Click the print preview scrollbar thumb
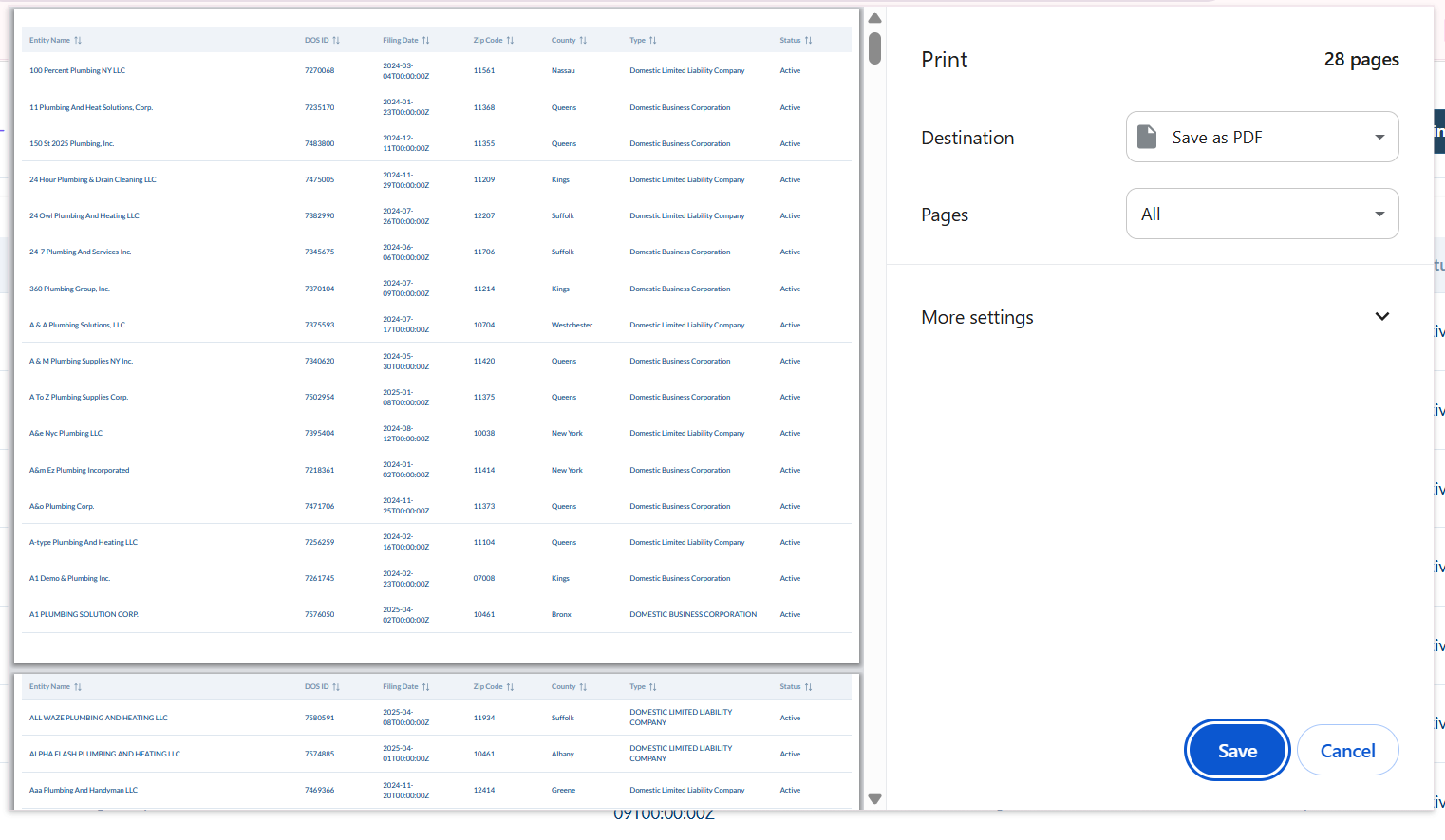 tap(874, 48)
